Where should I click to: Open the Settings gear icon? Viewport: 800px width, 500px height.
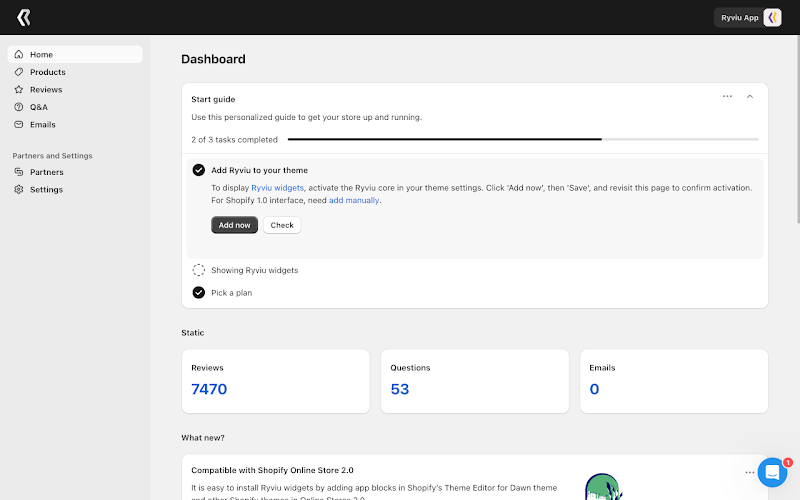coord(19,189)
